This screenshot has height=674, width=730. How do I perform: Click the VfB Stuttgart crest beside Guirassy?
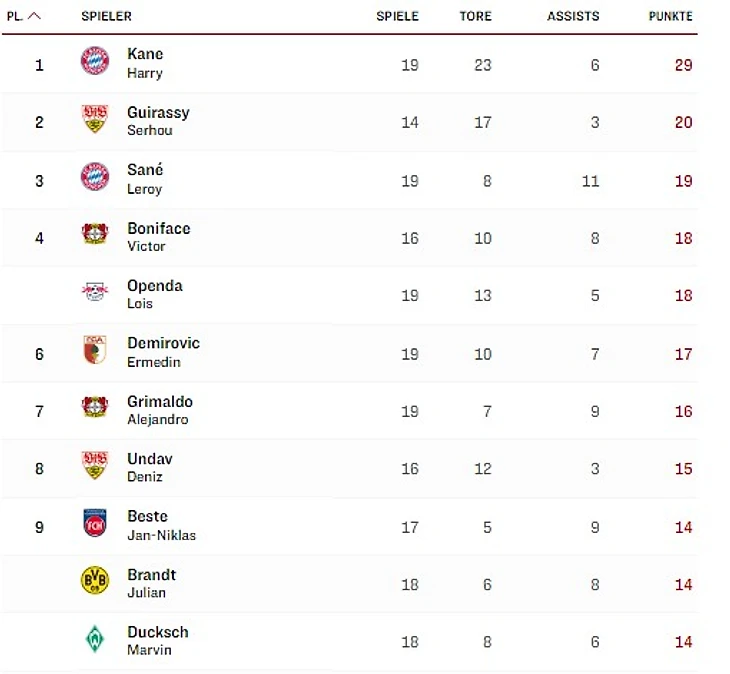(x=95, y=120)
